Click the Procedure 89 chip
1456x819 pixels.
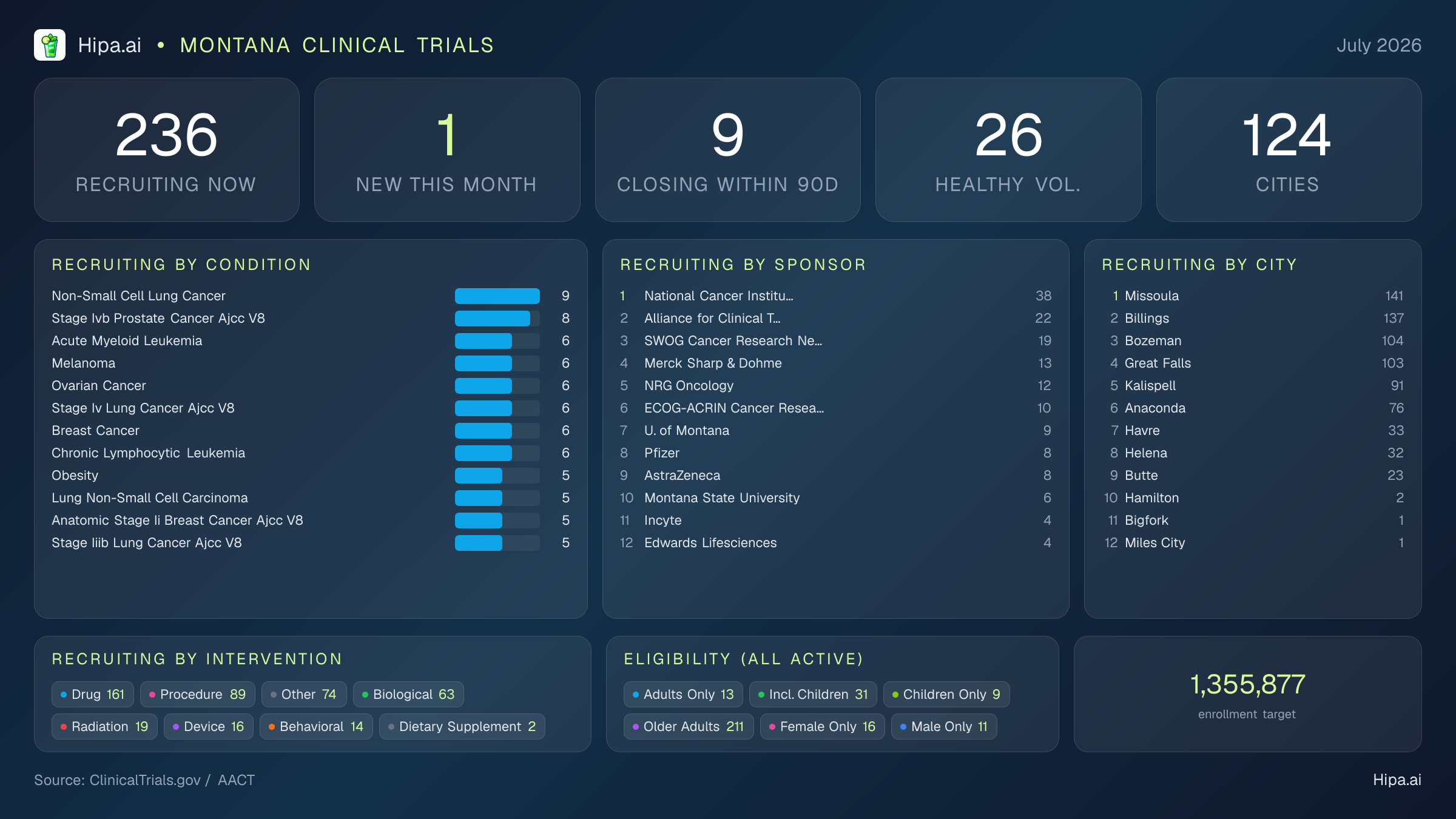(x=198, y=695)
